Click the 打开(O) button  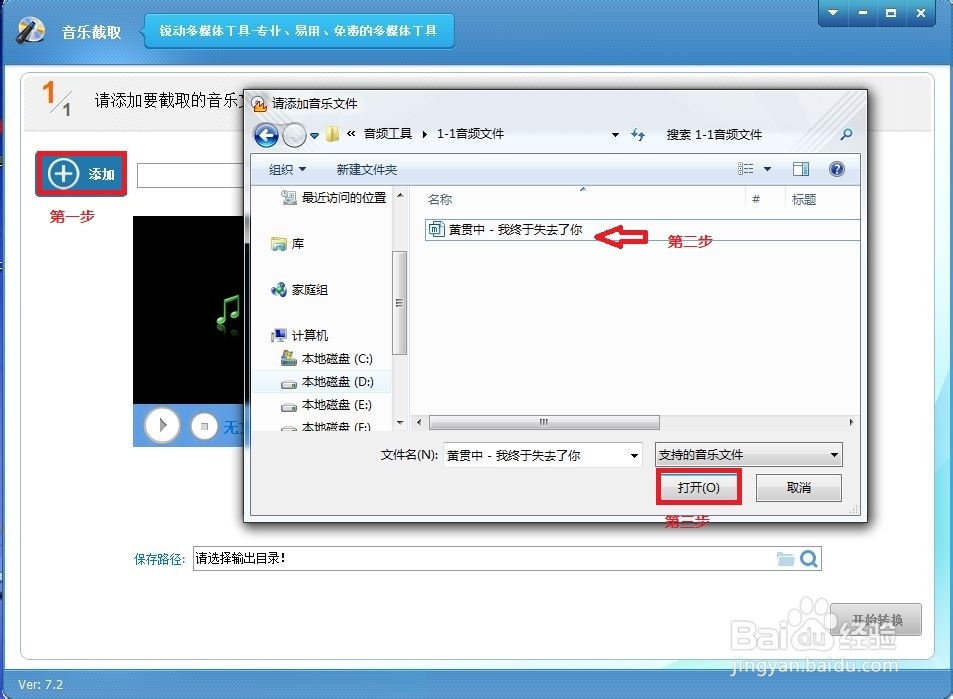pos(698,487)
